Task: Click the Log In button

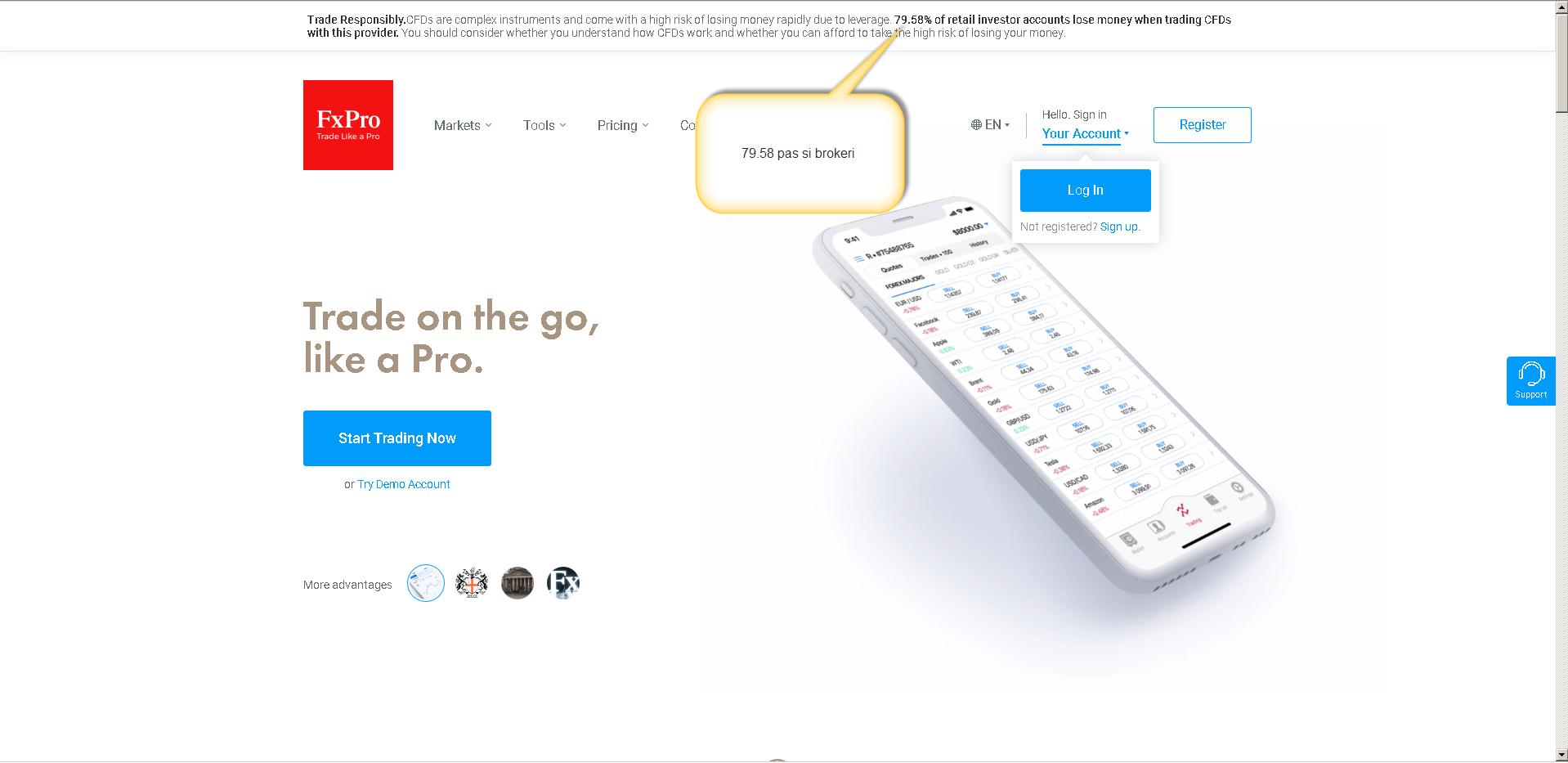Action: (1085, 191)
